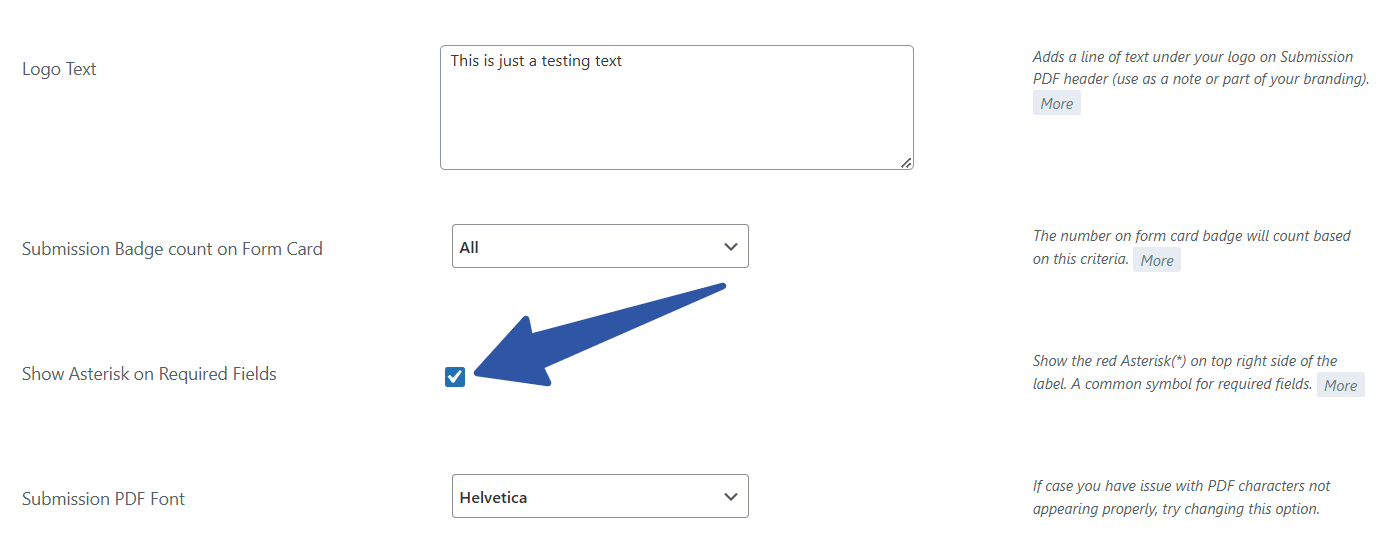Click the Logo Text field label
Screen dimensions: 1392x538
click(x=59, y=69)
